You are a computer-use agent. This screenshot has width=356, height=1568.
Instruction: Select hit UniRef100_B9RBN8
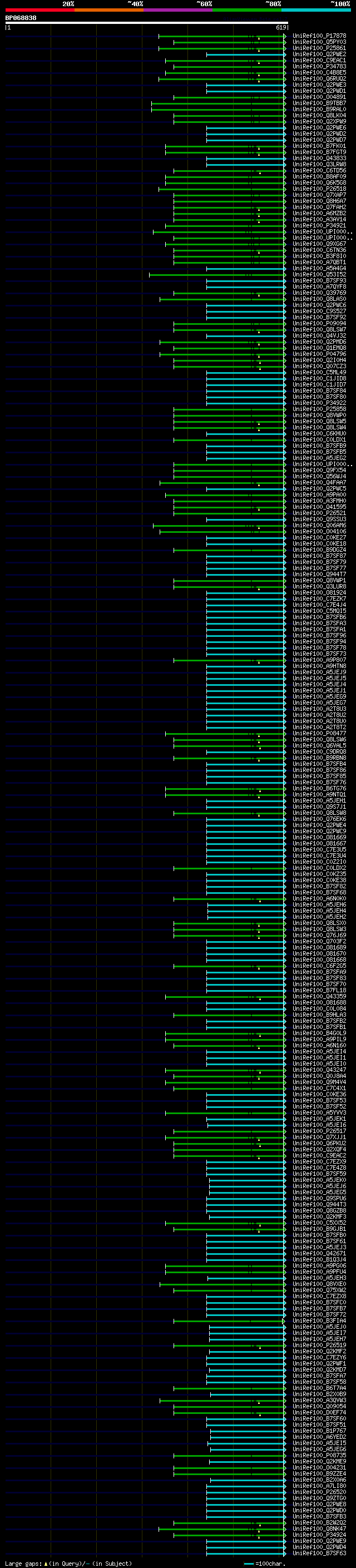[319, 758]
